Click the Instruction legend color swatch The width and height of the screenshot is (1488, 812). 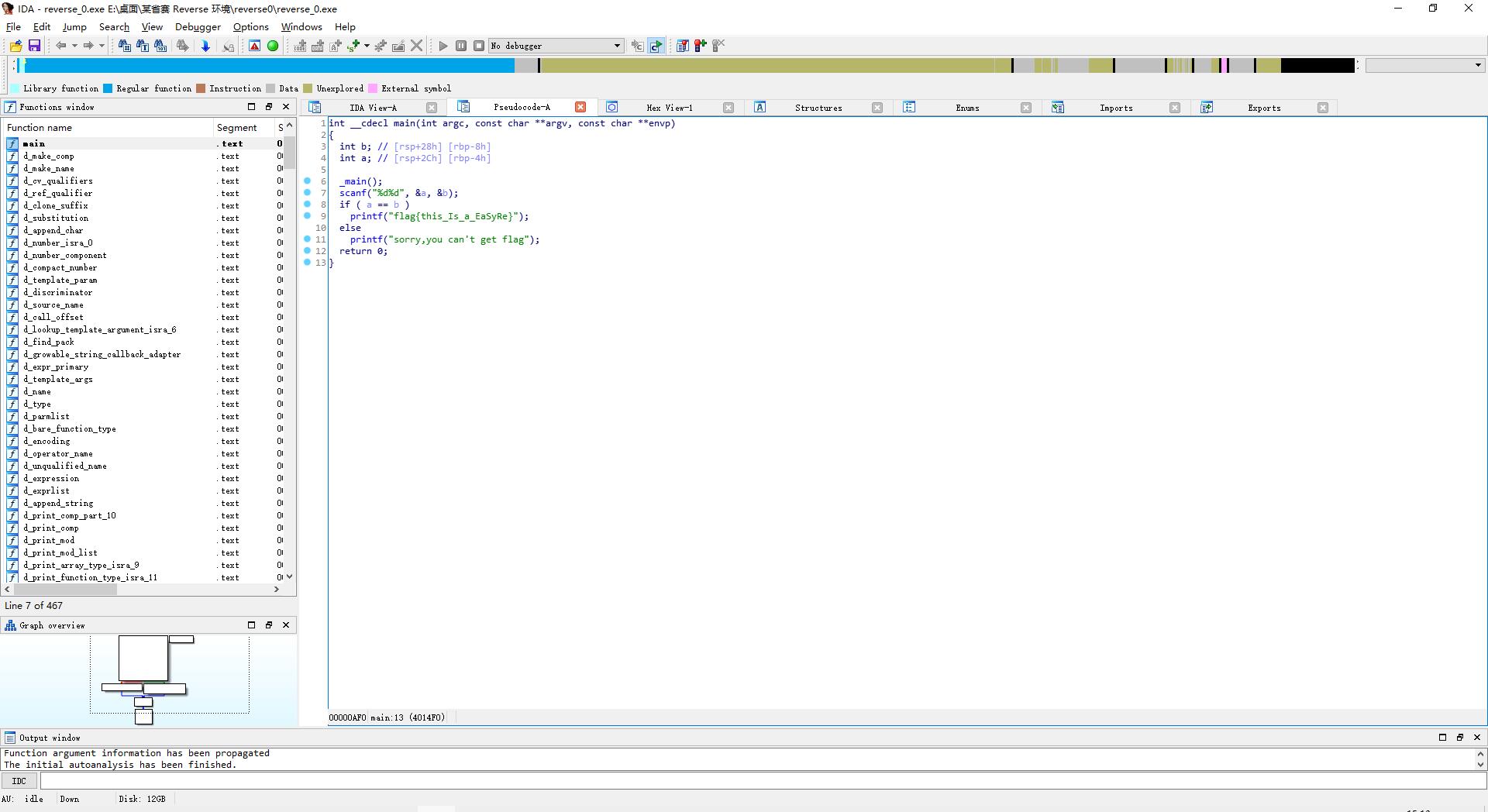pyautogui.click(x=201, y=88)
